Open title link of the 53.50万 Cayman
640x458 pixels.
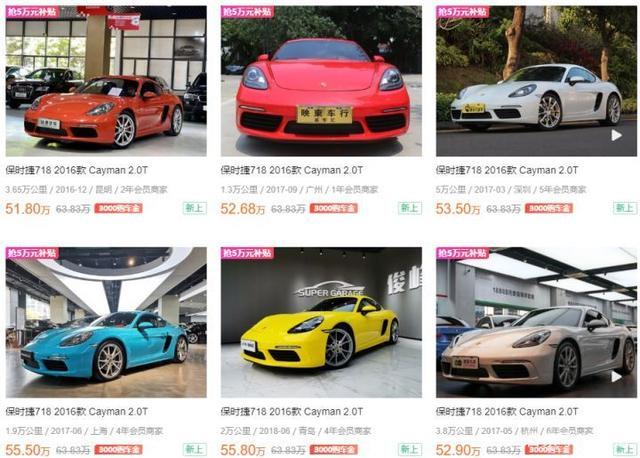click(507, 170)
